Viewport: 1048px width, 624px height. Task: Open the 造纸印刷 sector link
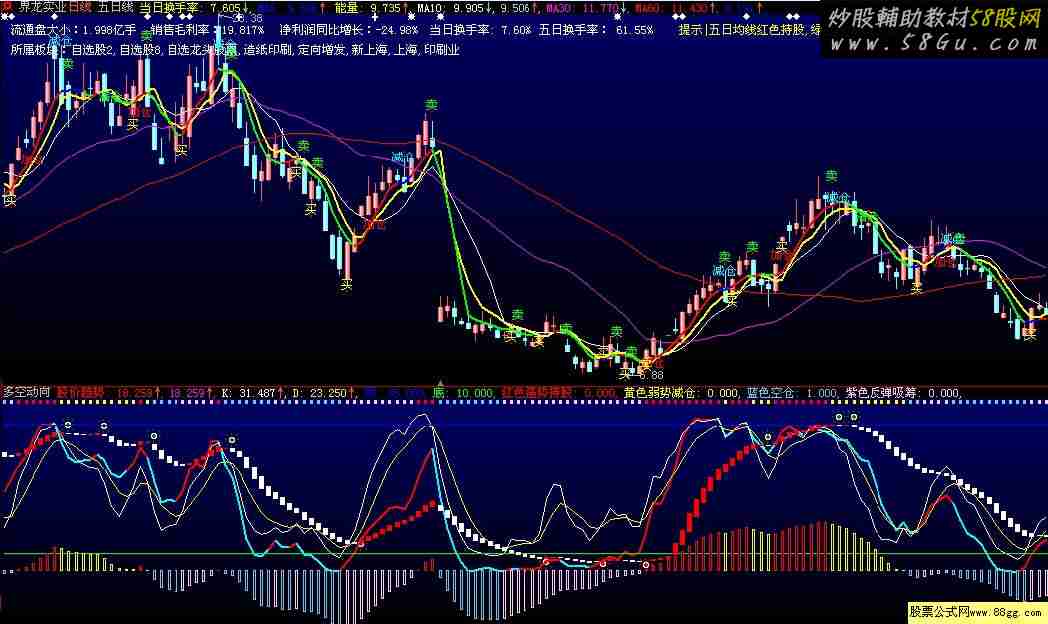coord(267,49)
